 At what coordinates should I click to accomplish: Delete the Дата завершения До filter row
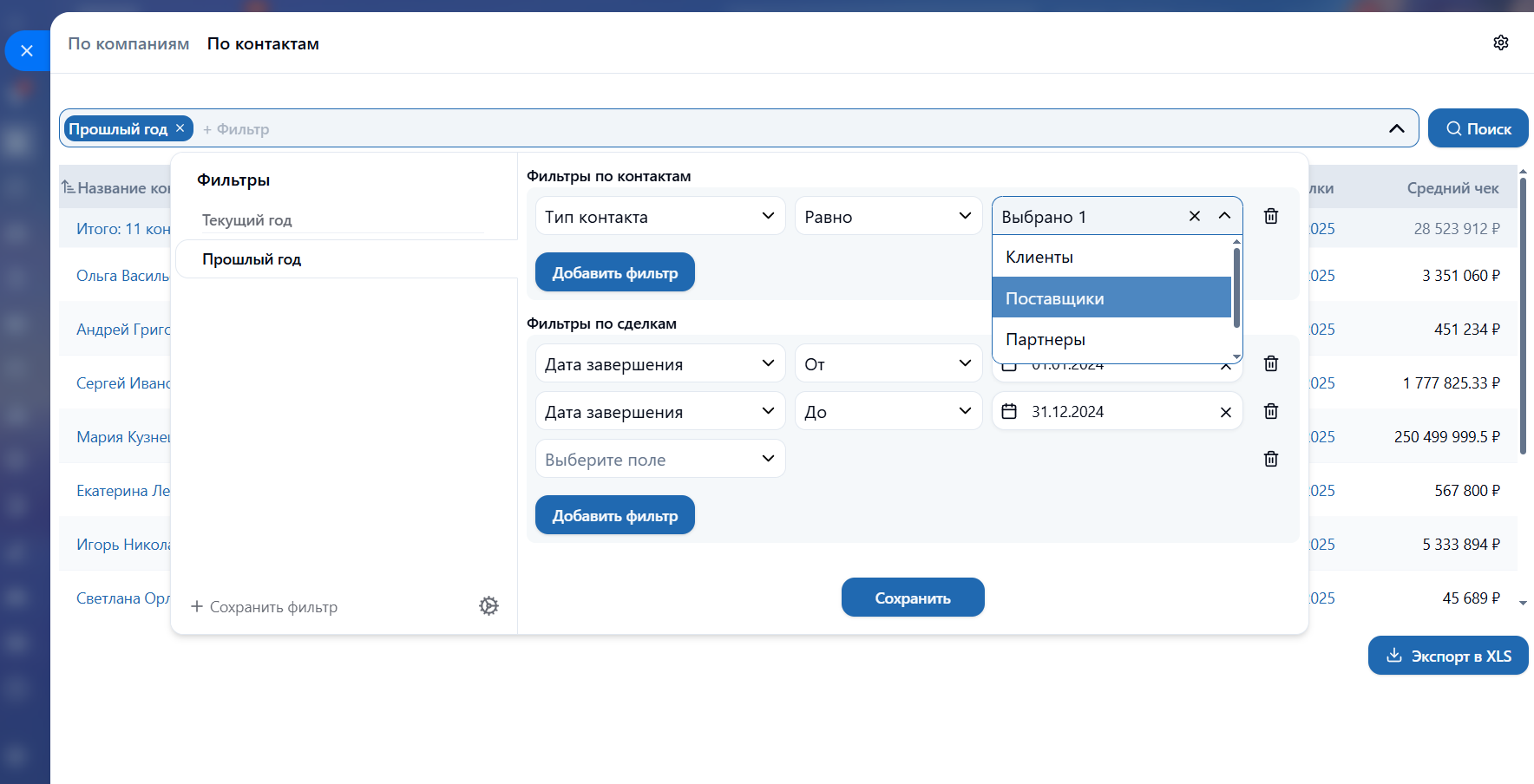click(x=1270, y=411)
